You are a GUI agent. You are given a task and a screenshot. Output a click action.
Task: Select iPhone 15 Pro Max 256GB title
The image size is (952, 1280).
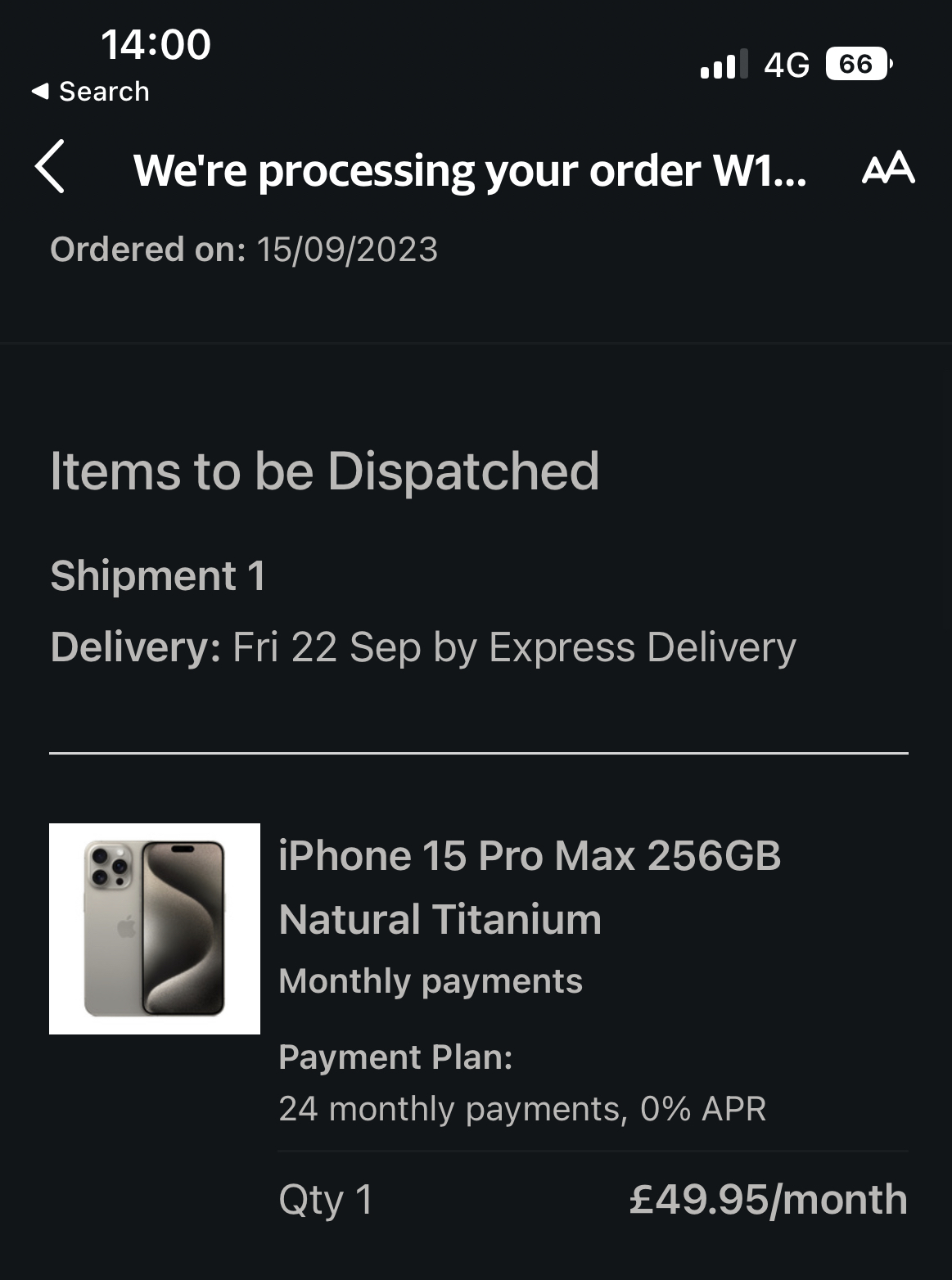coord(530,856)
